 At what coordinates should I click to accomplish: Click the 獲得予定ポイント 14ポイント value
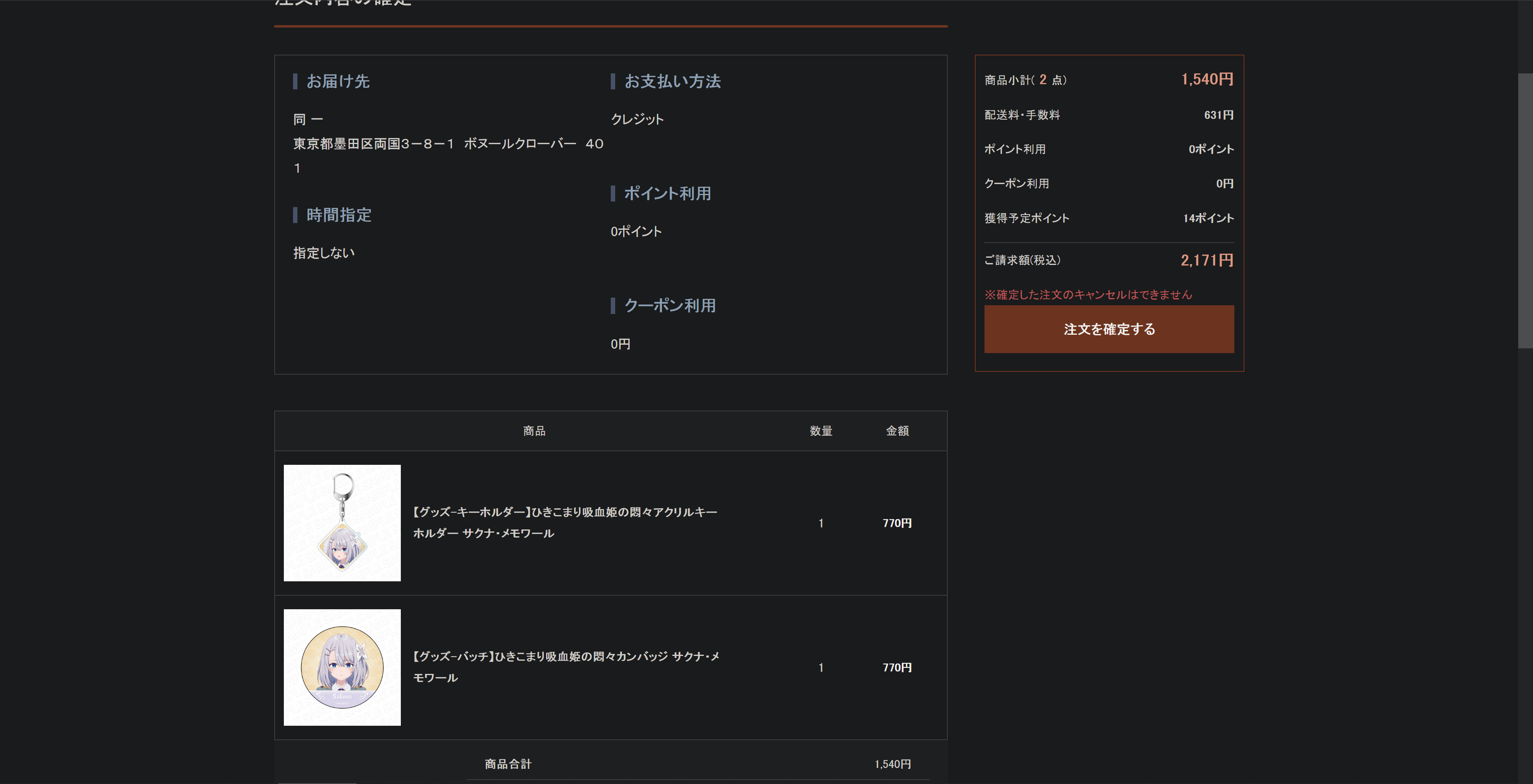click(x=1208, y=218)
